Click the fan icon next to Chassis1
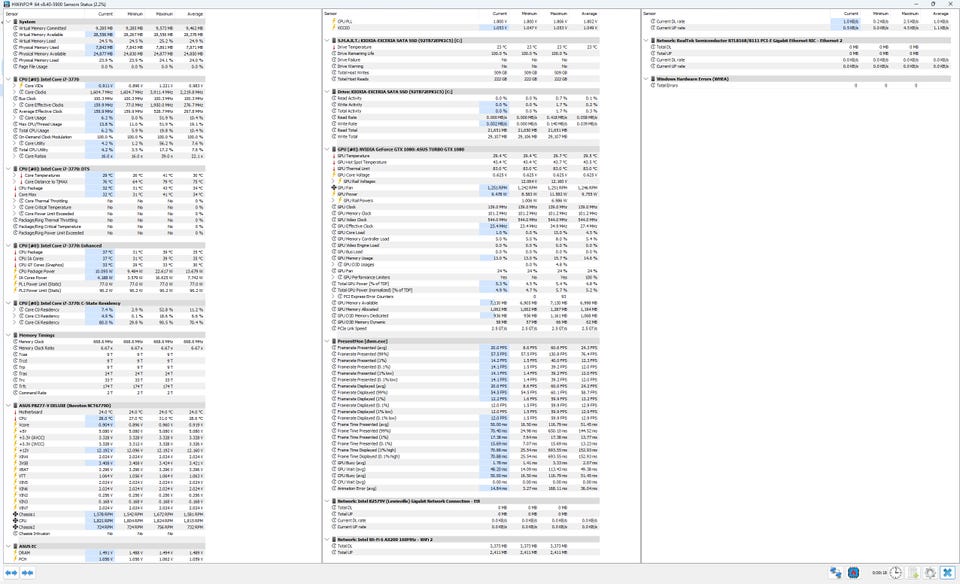960x584 pixels. [x=15, y=514]
